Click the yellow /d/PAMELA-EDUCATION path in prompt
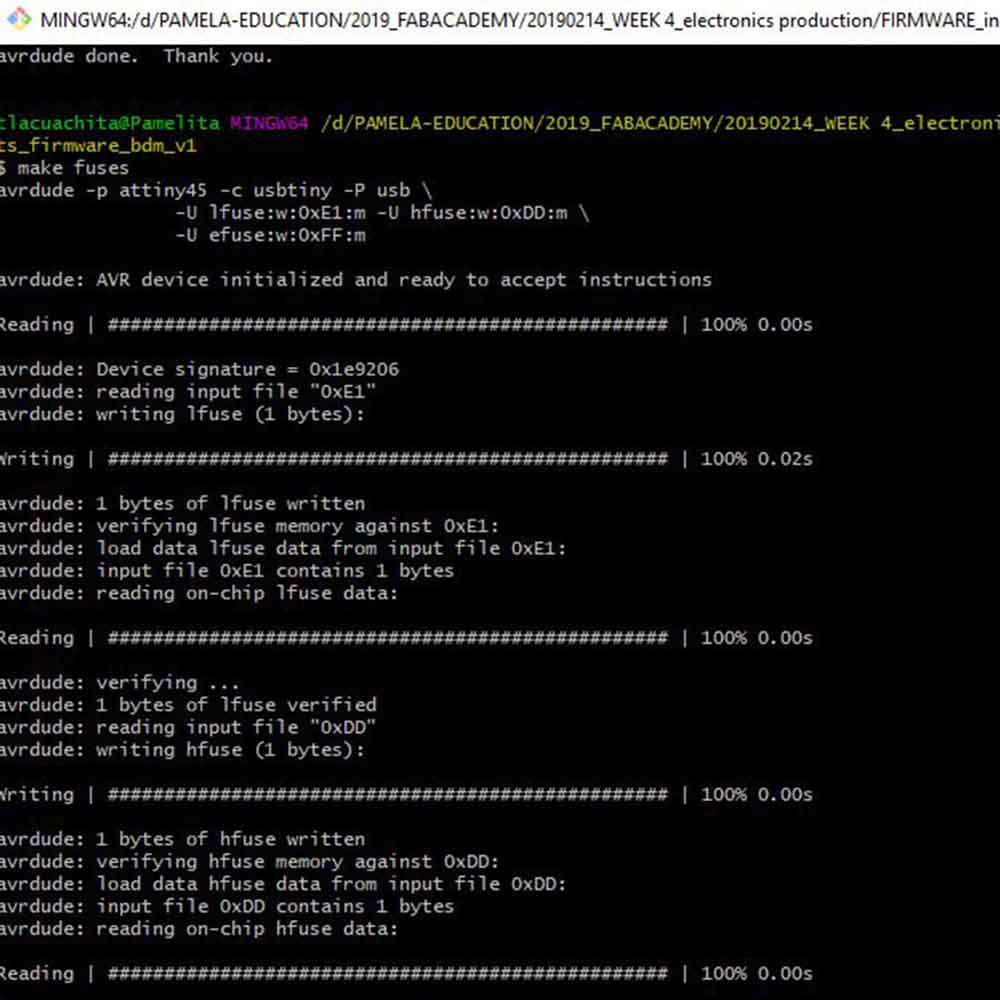This screenshot has height=1000, width=1000. coord(660,123)
